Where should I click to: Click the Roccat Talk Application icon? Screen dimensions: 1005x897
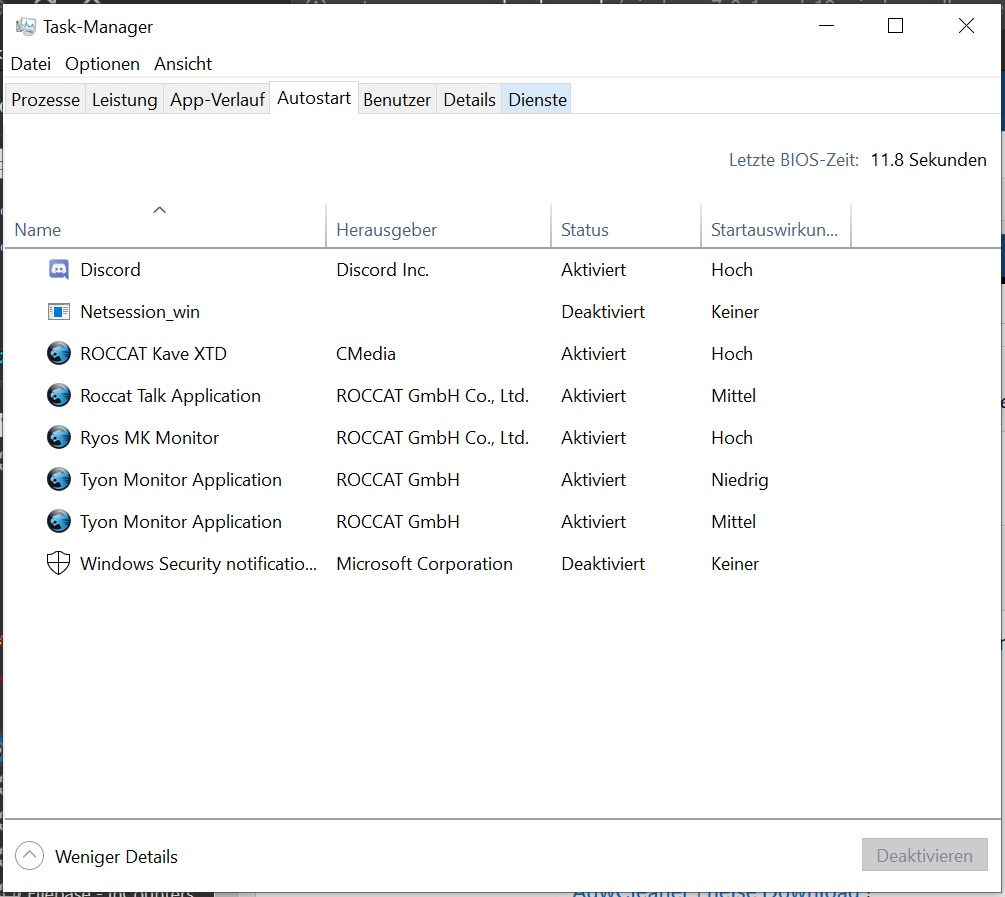(59, 396)
